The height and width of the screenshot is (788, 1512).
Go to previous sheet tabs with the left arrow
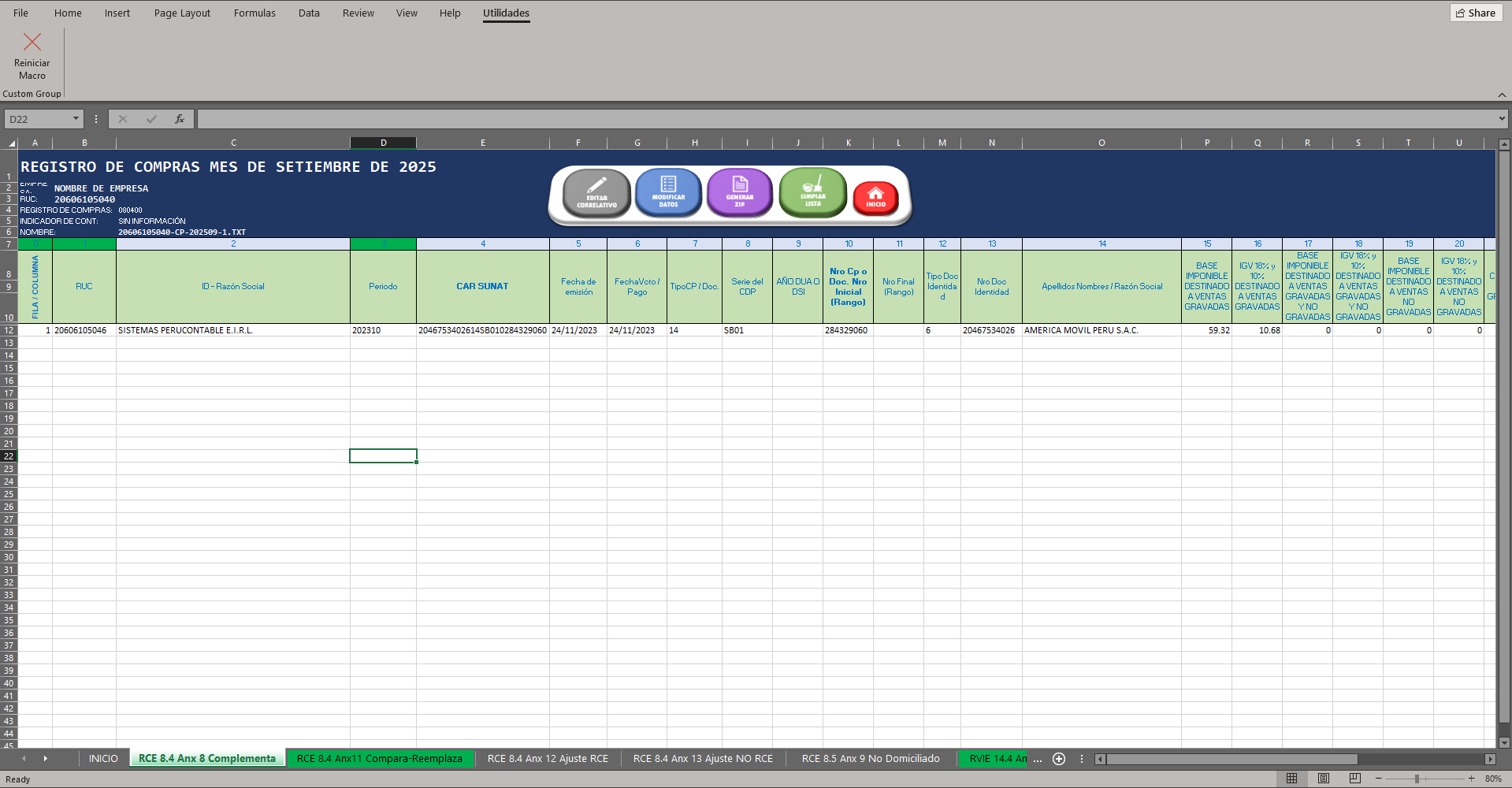[24, 758]
